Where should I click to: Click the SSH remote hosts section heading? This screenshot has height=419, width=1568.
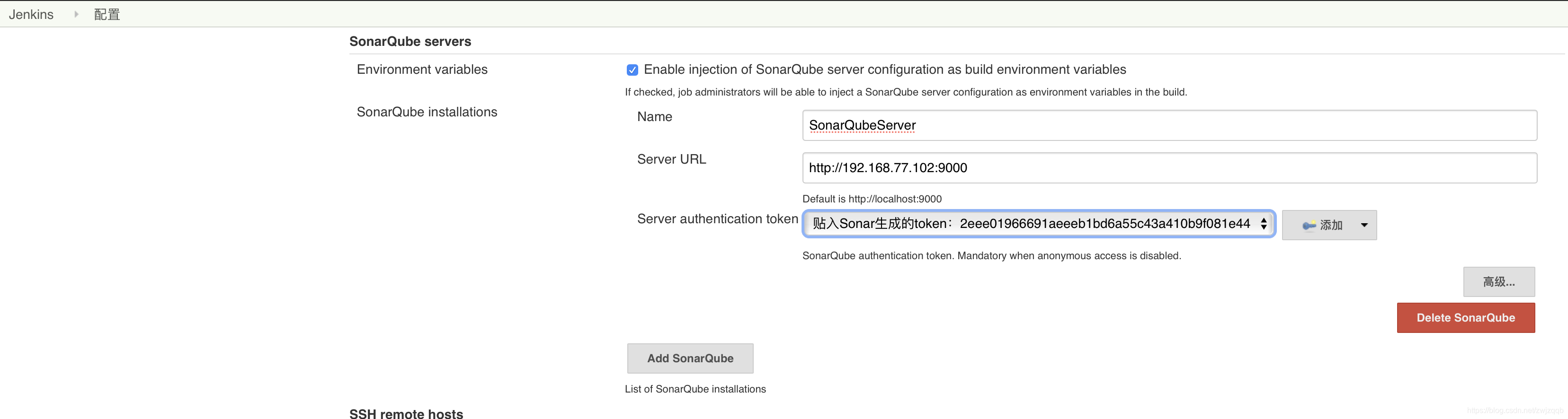pos(406,413)
